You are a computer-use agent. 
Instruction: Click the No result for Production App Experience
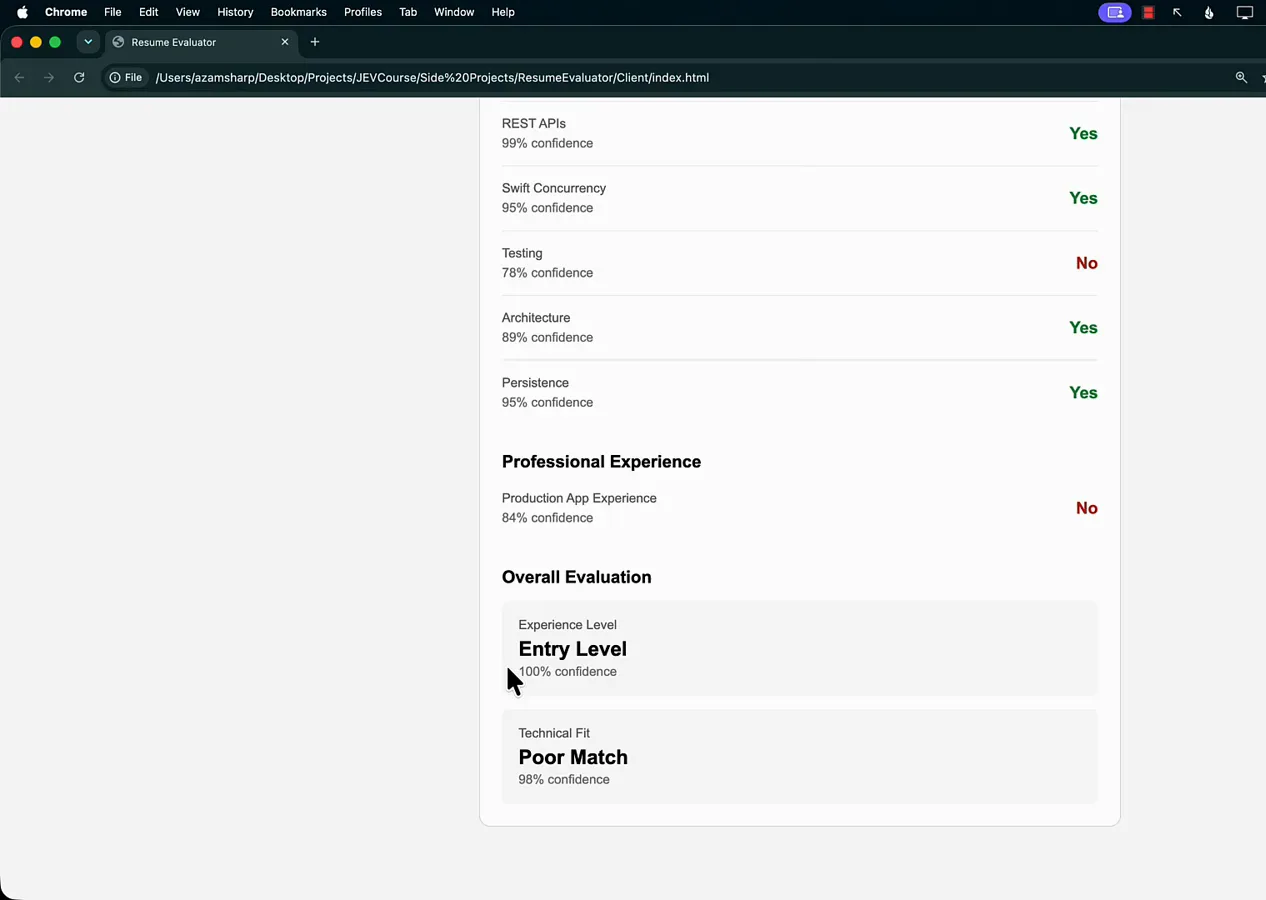click(1086, 508)
